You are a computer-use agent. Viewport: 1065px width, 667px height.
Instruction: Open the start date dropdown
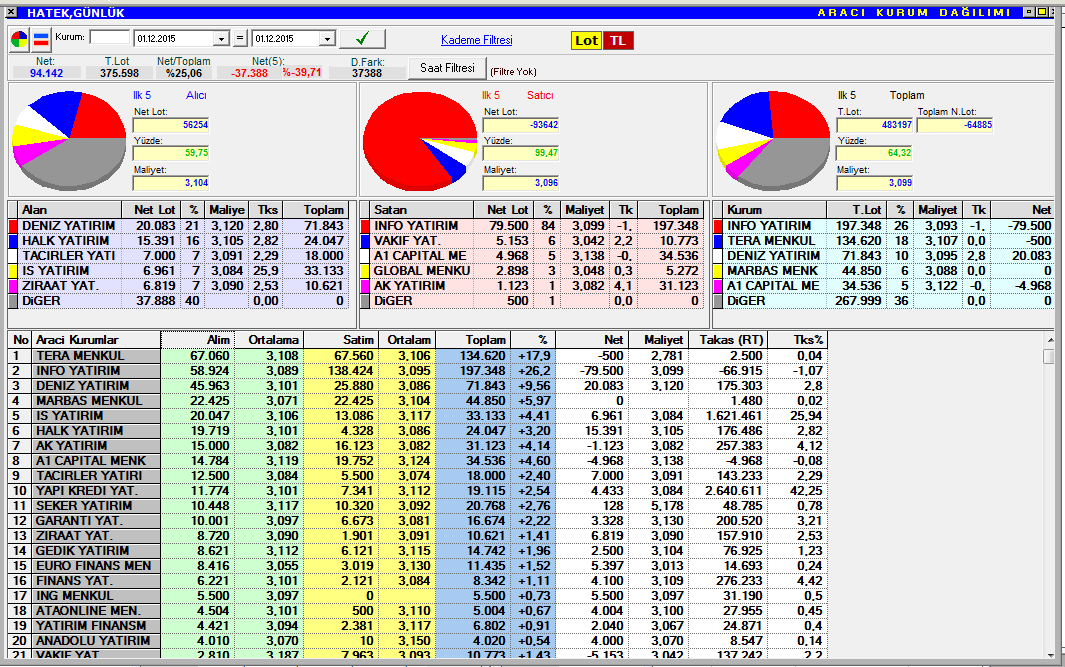coord(222,39)
